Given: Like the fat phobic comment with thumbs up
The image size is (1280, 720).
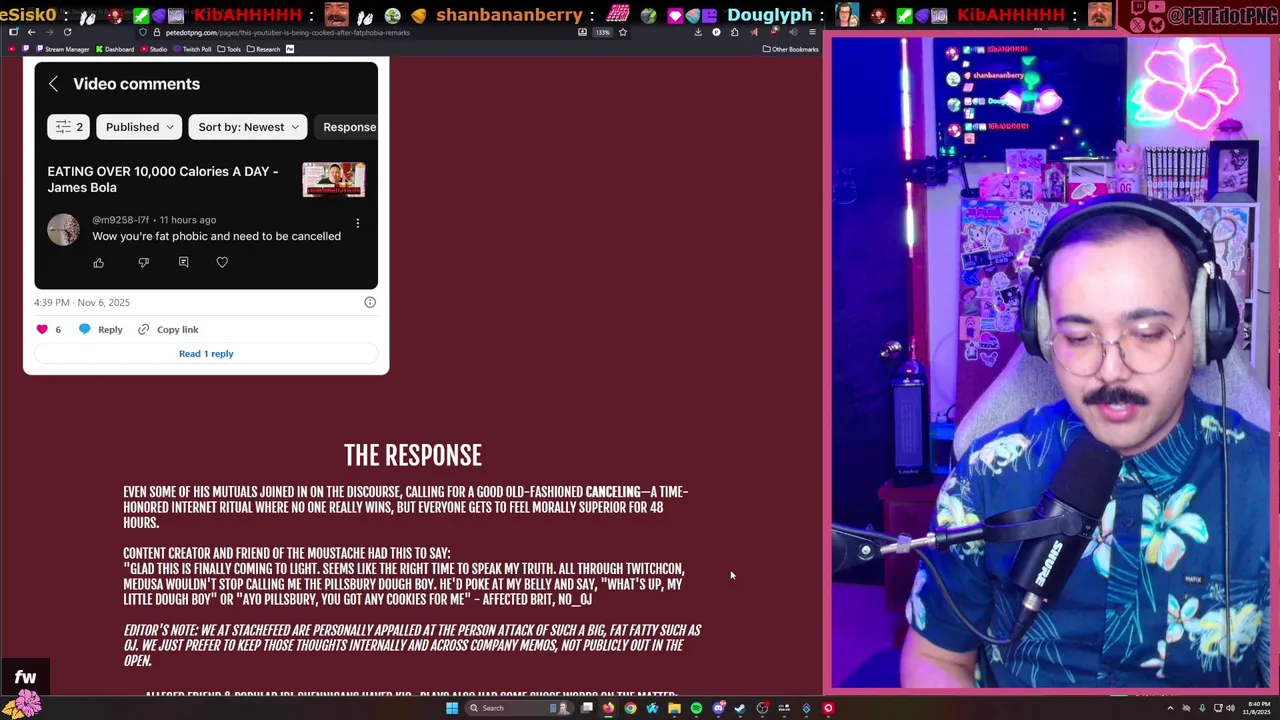Looking at the screenshot, I should (99, 262).
